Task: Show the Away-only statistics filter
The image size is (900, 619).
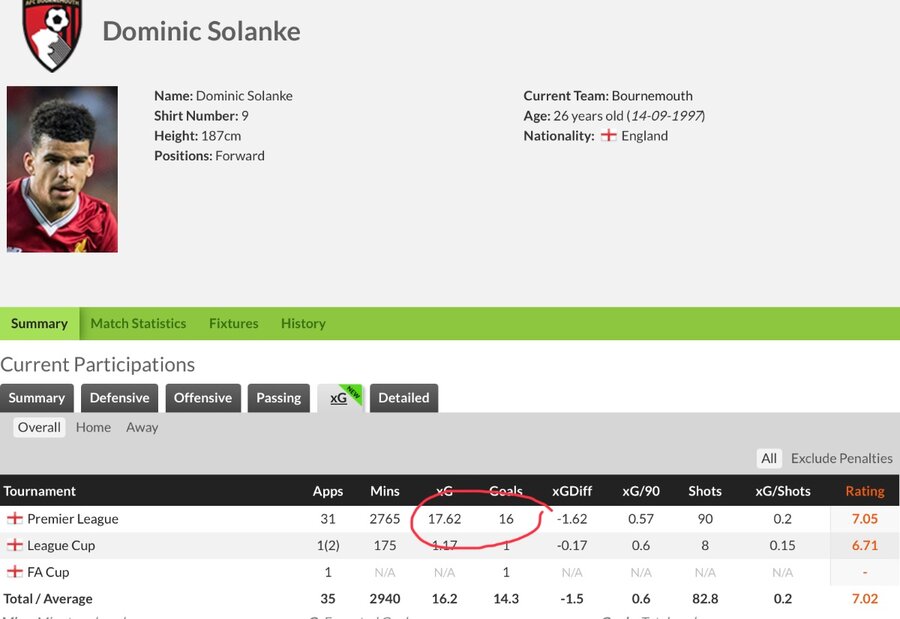Action: tap(142, 427)
